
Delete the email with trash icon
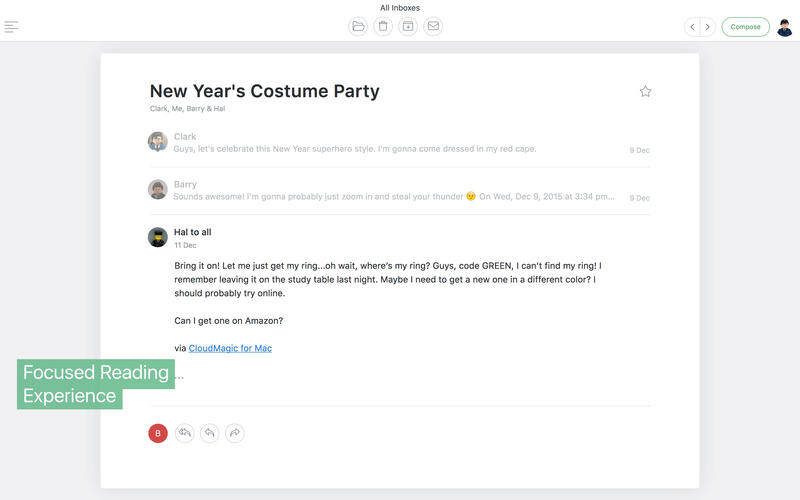(x=383, y=27)
